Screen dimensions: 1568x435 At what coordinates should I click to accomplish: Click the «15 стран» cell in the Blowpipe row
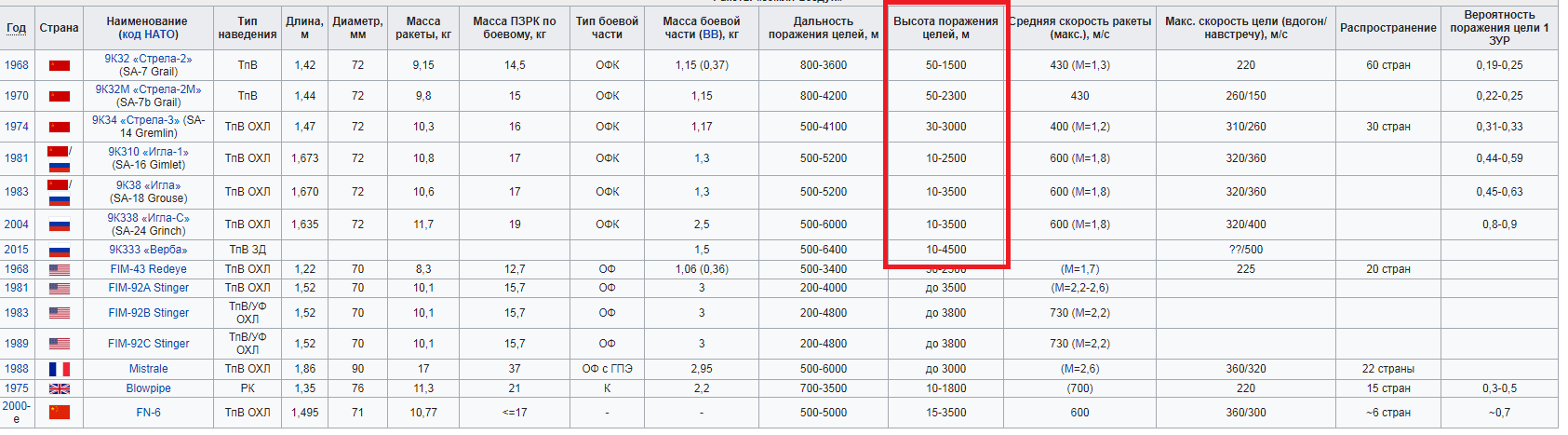[x=1387, y=388]
